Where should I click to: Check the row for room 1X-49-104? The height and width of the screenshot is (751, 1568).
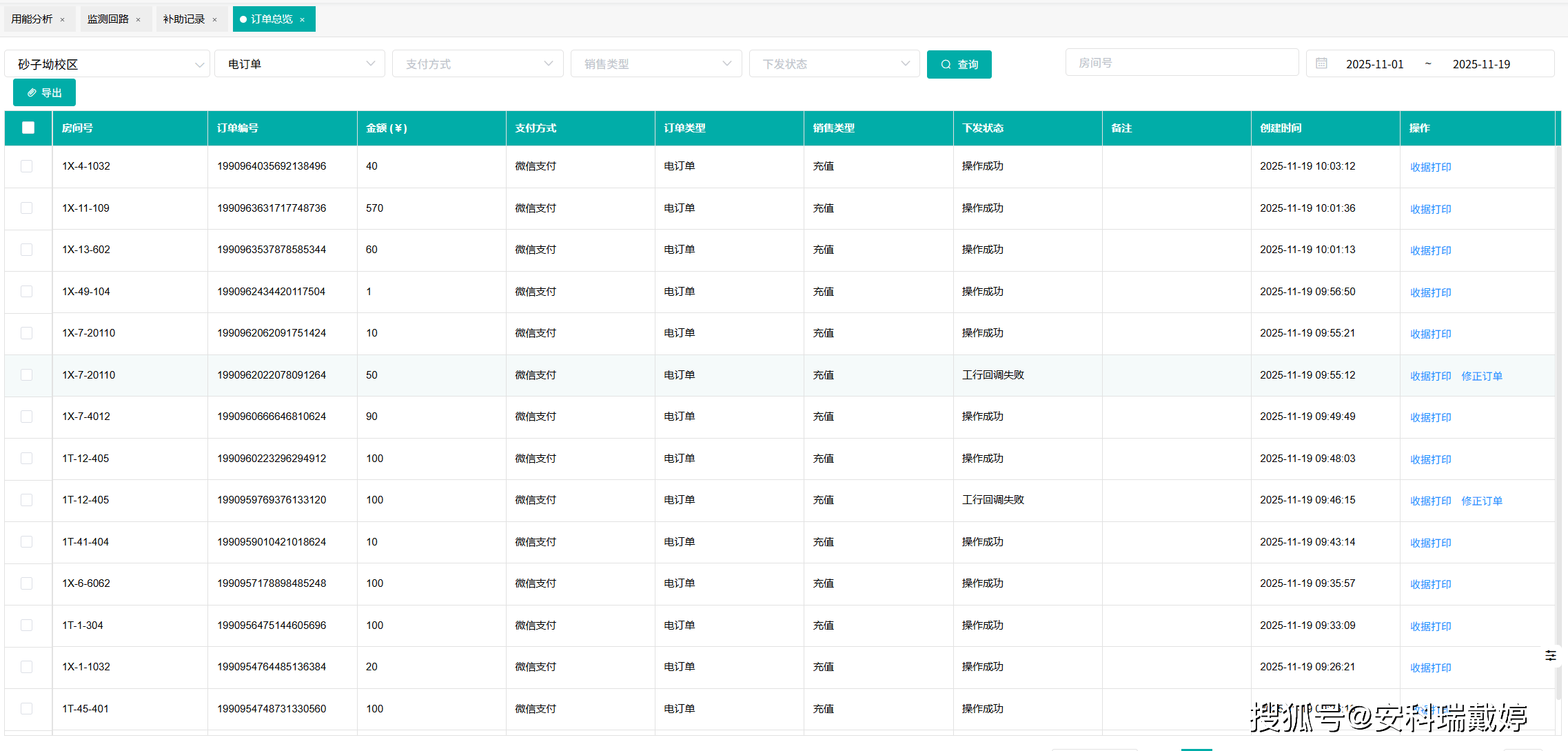[27, 292]
